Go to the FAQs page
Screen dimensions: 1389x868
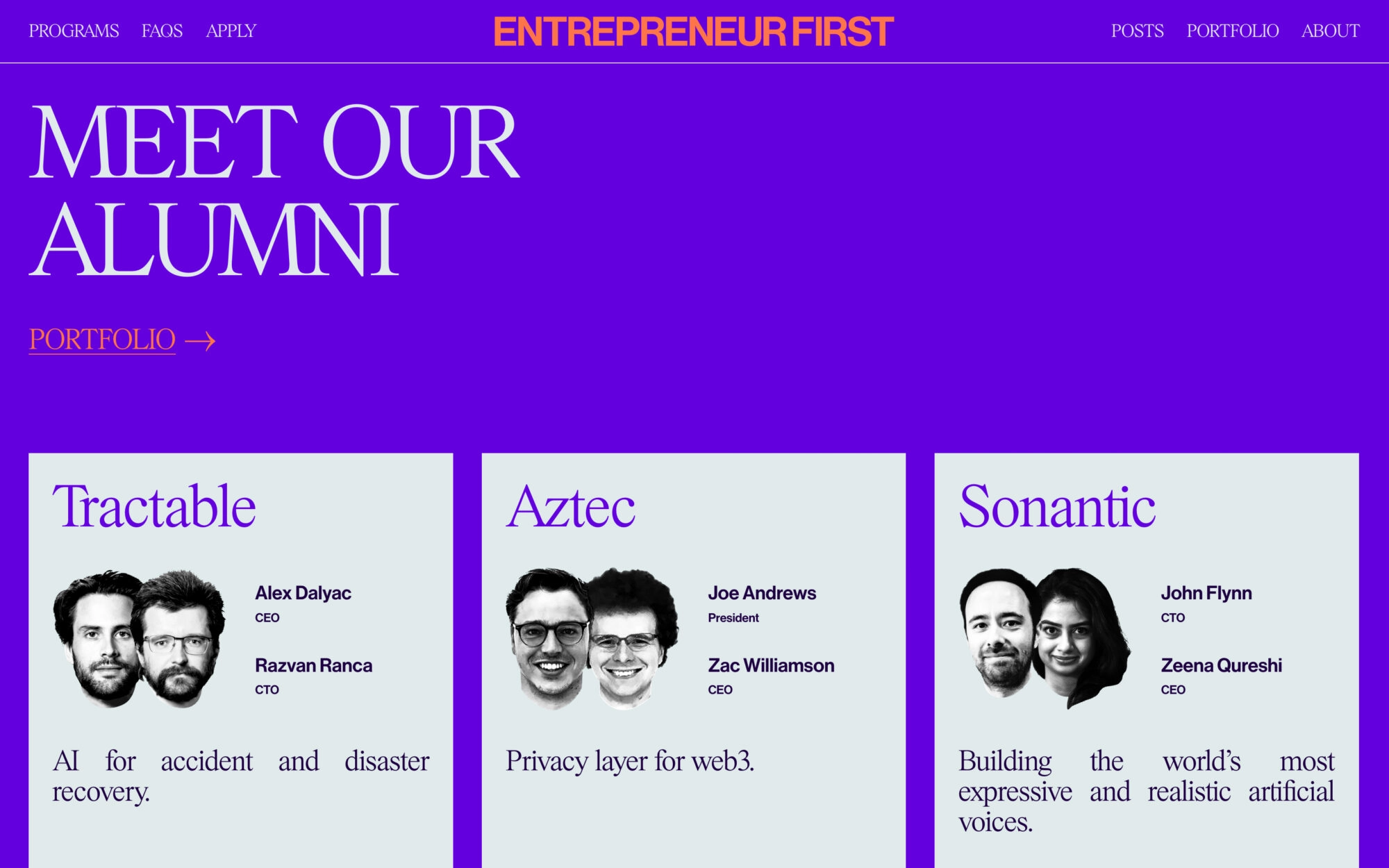tap(162, 31)
